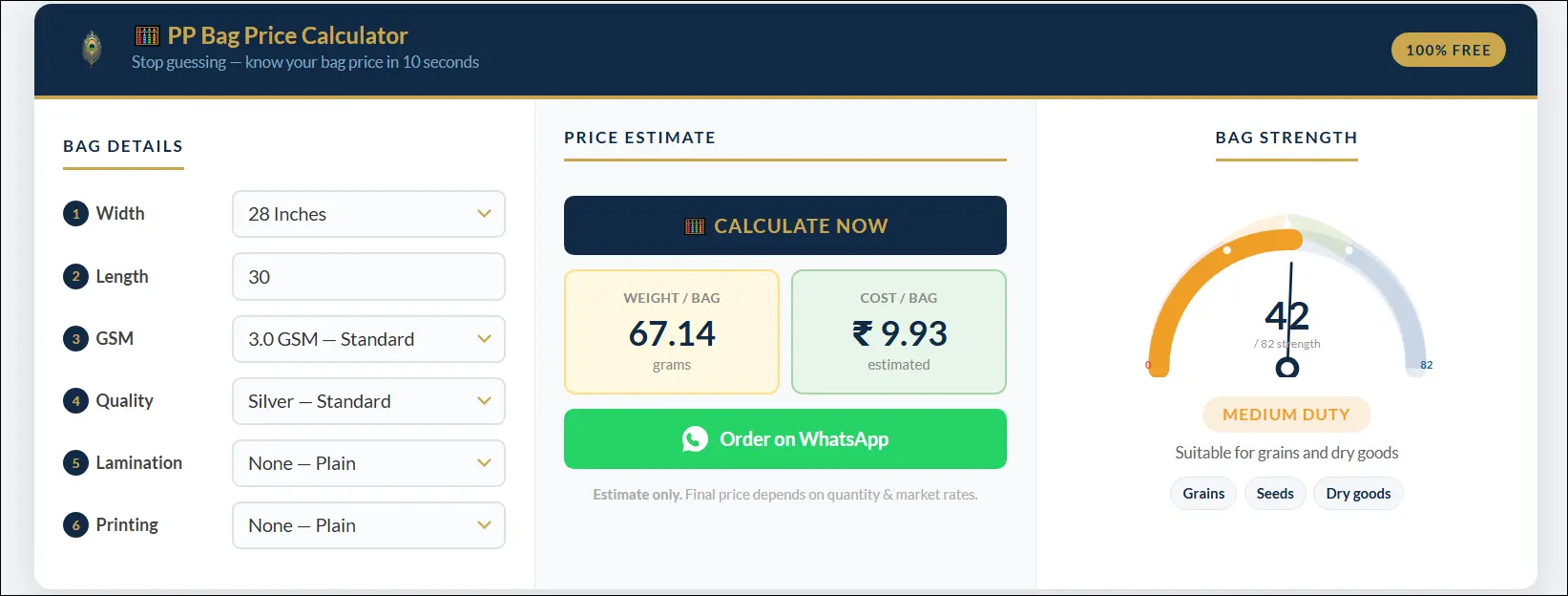The width and height of the screenshot is (1568, 596).
Task: Click the step 3 circle beside GSM
Action: (75, 339)
